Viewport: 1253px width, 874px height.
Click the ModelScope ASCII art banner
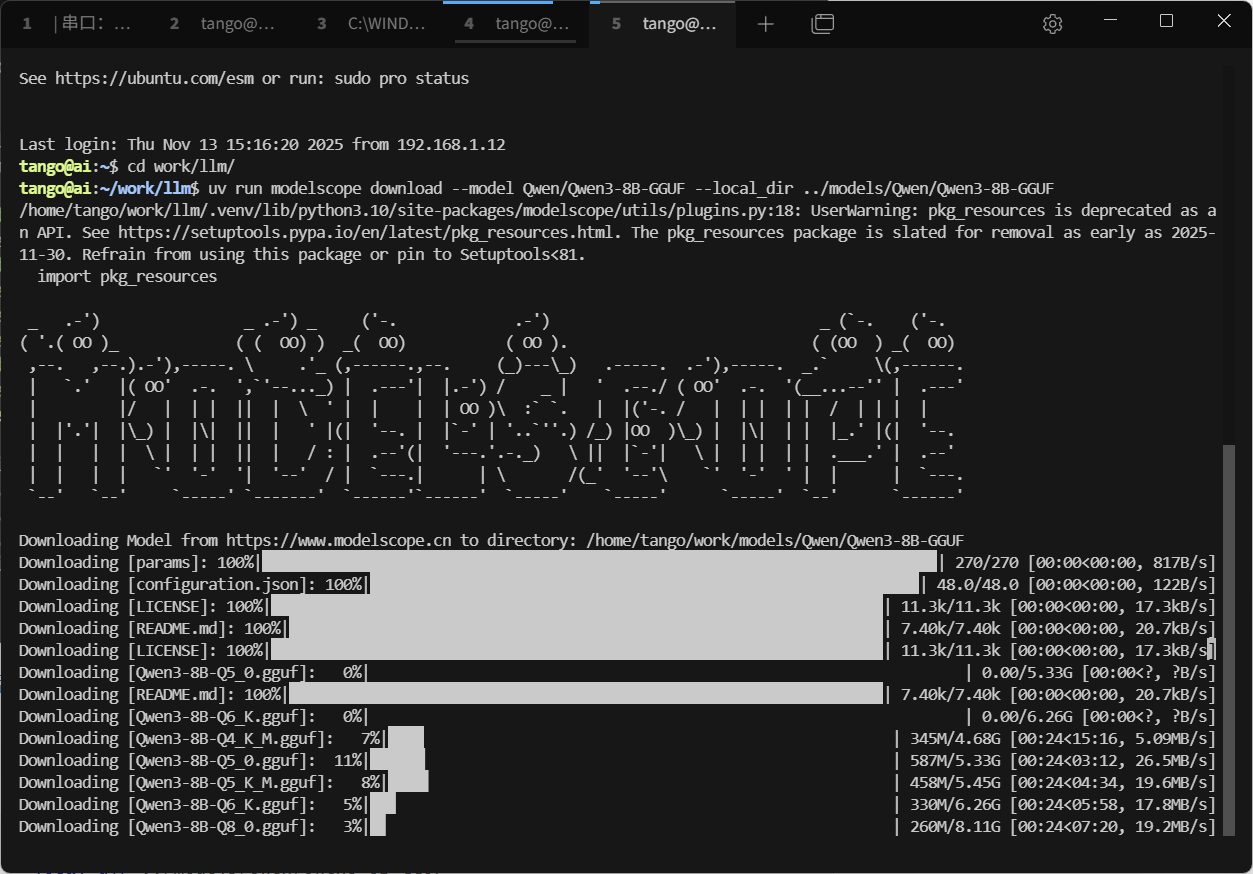point(491,408)
